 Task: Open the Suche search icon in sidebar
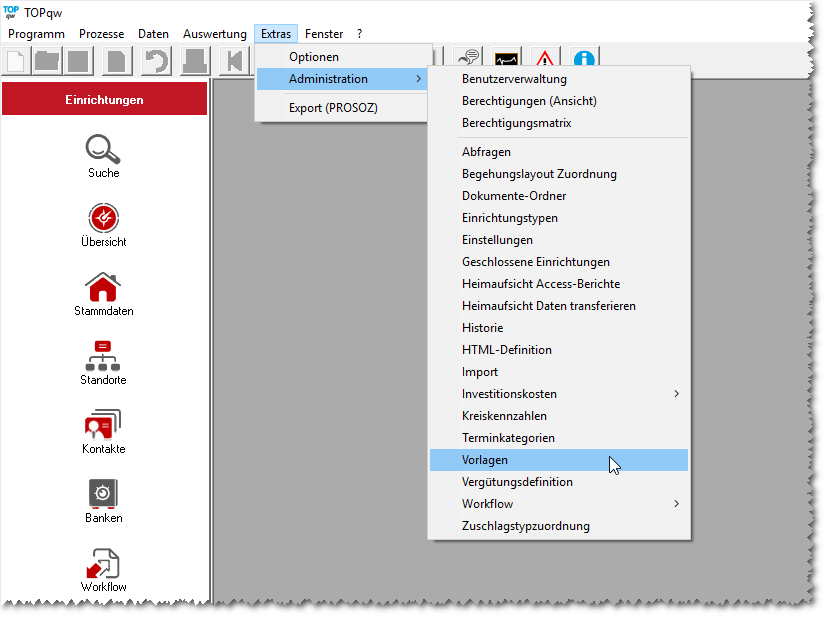pos(103,150)
